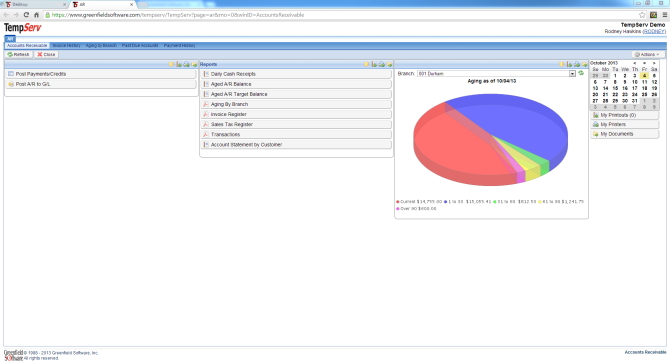Click the Refresh button
This screenshot has height=362, width=670.
(x=18, y=54)
